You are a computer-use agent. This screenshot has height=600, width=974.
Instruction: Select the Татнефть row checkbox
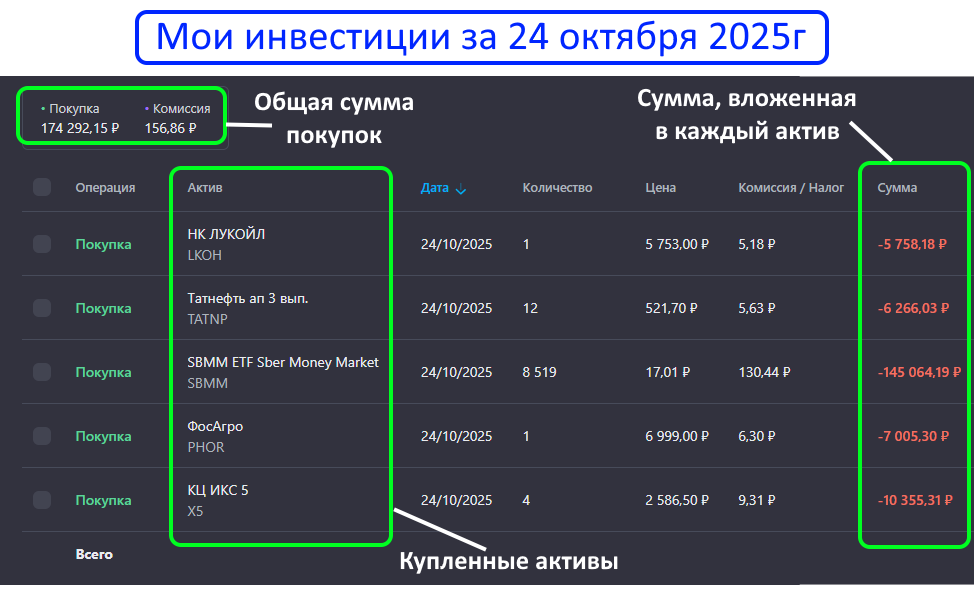coord(42,308)
